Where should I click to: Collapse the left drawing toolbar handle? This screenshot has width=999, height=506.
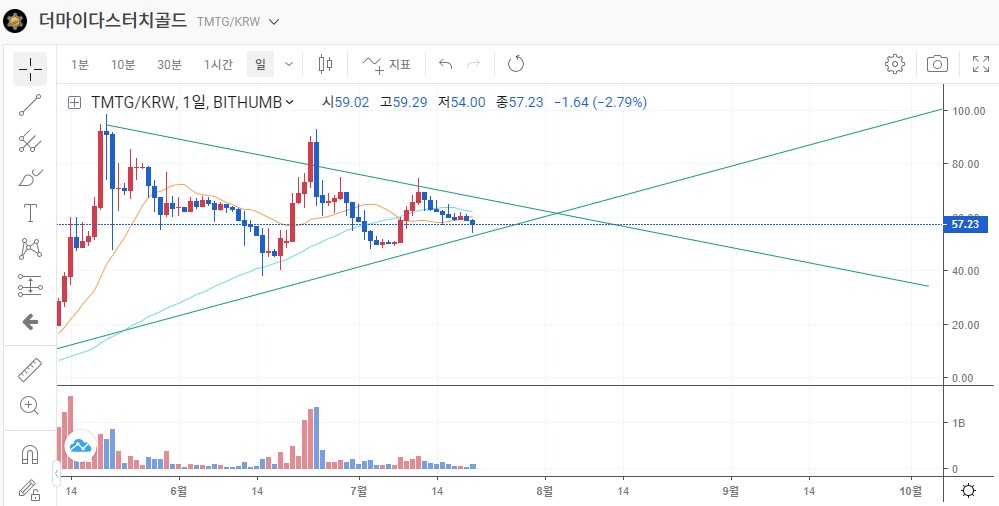(x=56, y=473)
